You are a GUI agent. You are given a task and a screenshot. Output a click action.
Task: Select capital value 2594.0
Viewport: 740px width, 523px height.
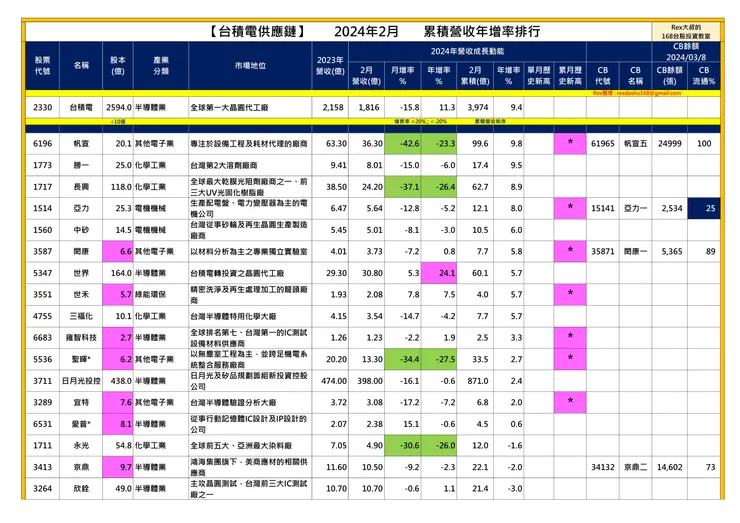pos(118,107)
